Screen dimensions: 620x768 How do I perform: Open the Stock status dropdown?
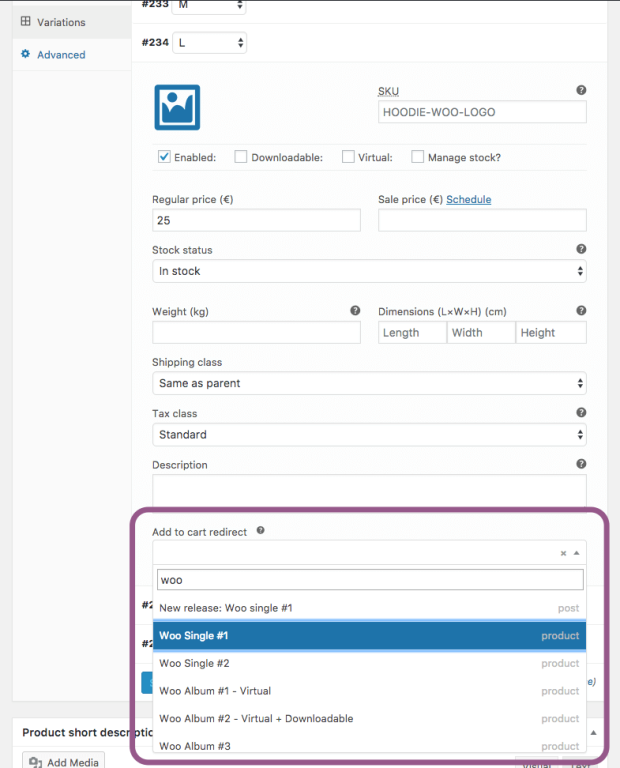point(369,271)
